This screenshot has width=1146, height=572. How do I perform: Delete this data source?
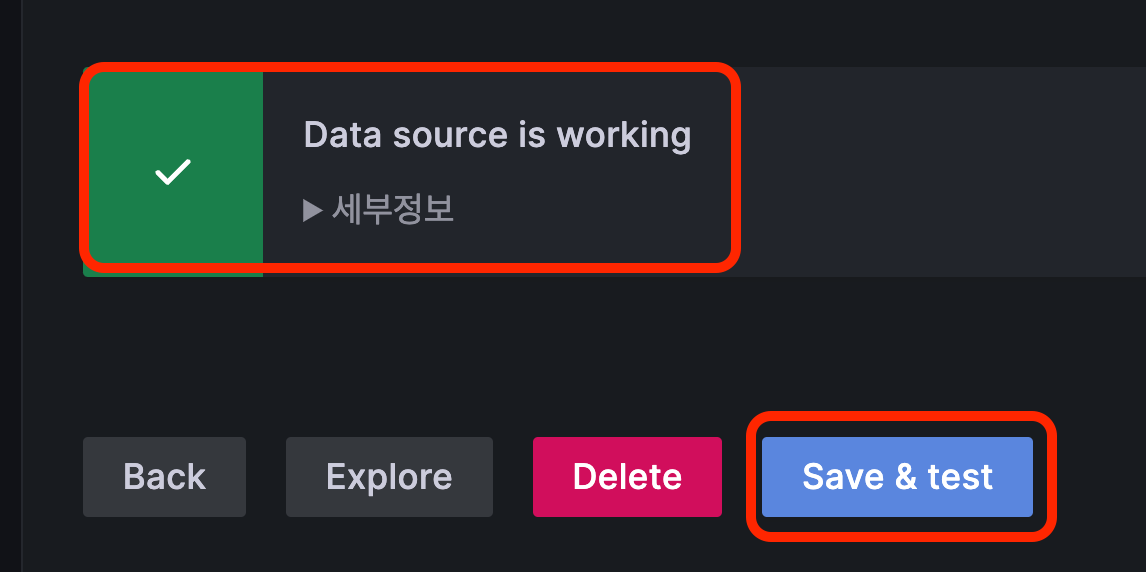pyautogui.click(x=627, y=477)
